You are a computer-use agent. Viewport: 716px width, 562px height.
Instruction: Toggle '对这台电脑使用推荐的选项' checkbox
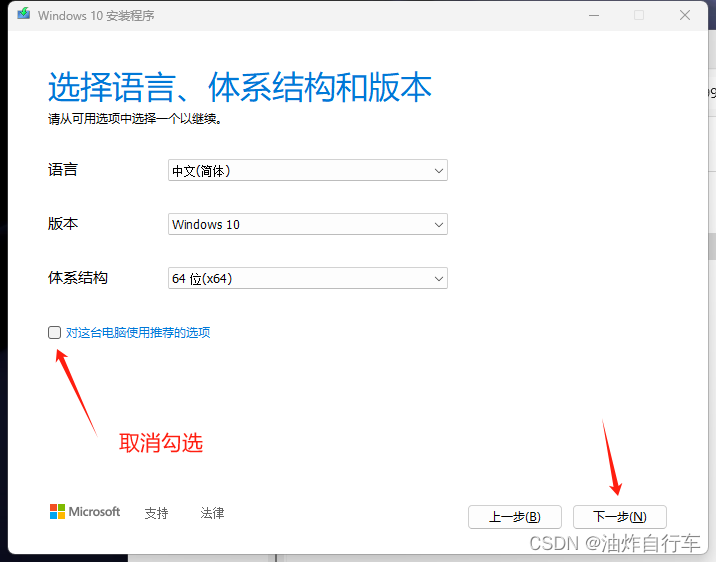pyautogui.click(x=54, y=332)
